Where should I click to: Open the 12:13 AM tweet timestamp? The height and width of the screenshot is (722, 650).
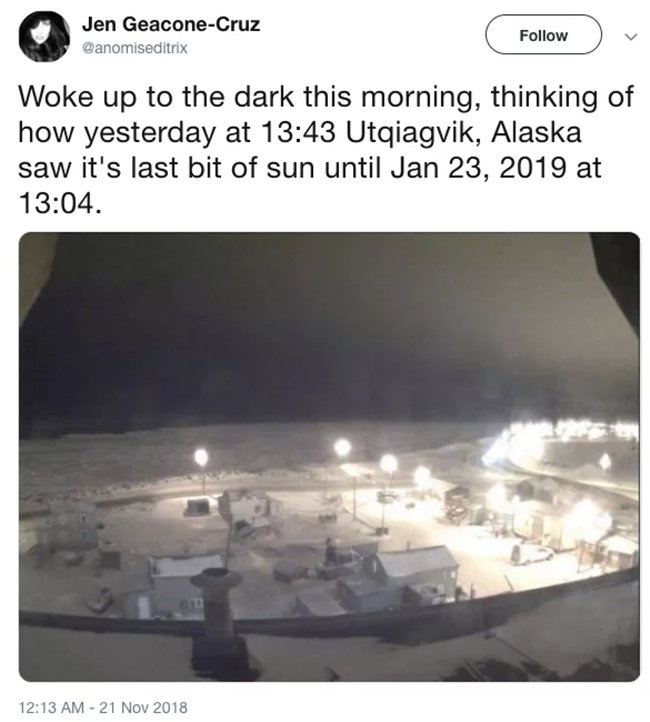click(51, 707)
